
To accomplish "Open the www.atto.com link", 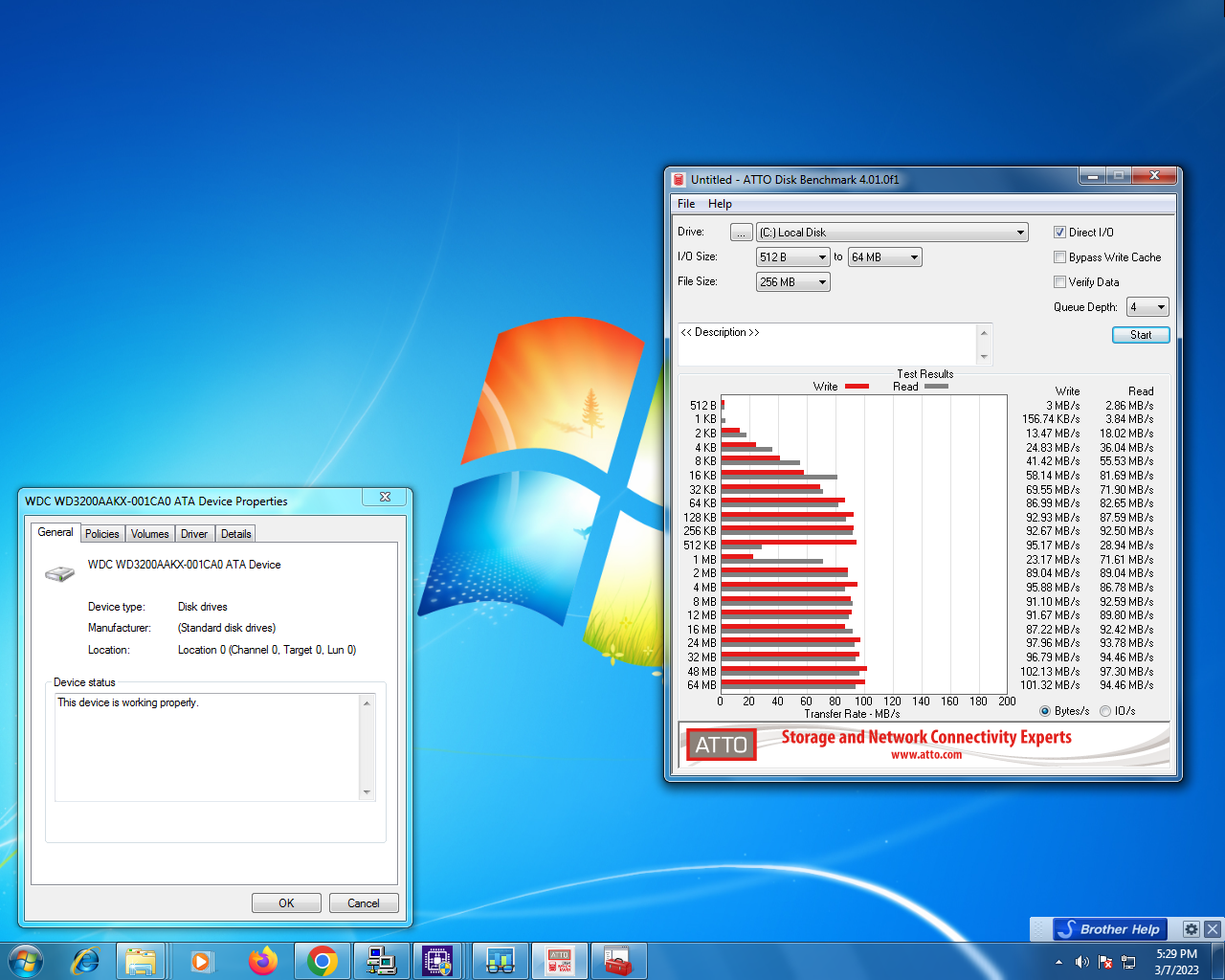I will (926, 754).
